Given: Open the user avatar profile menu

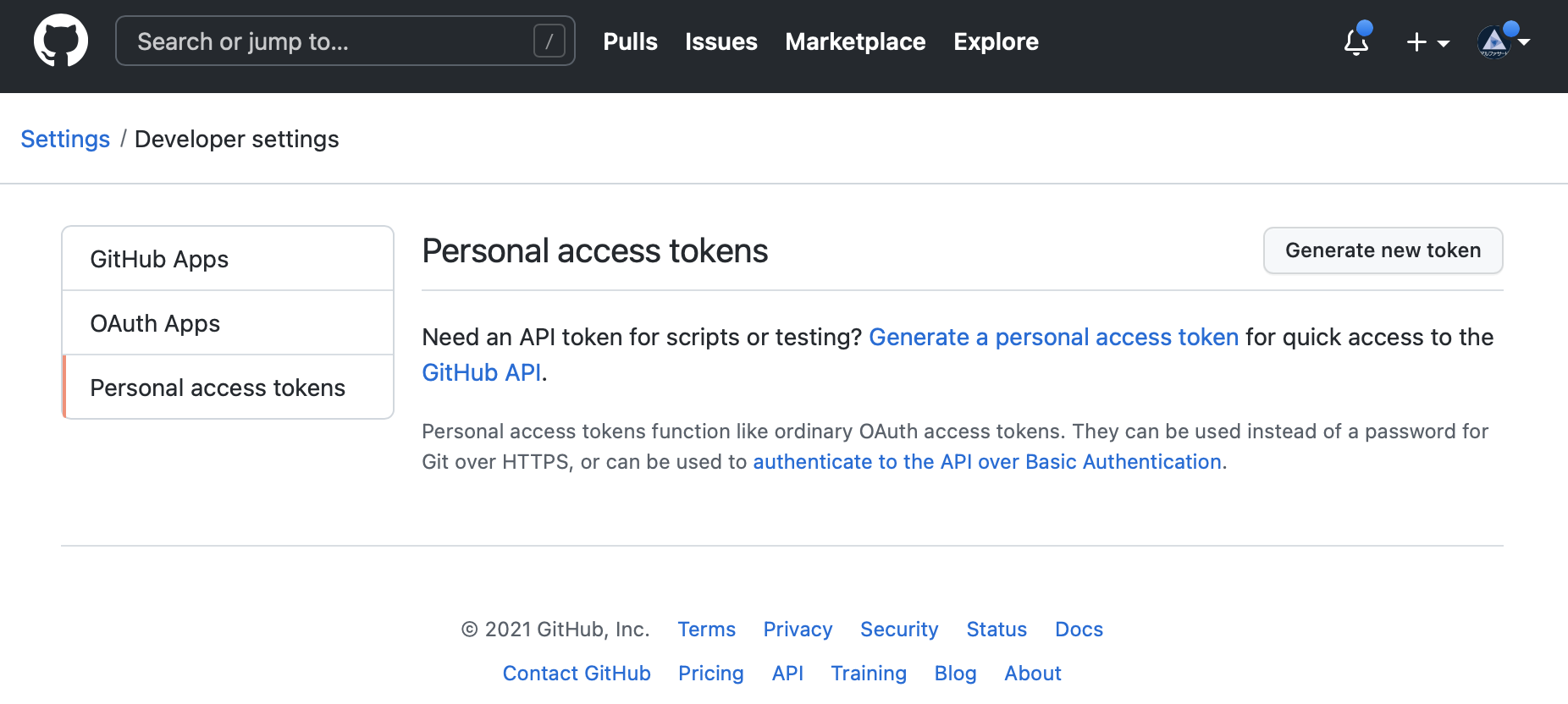Looking at the screenshot, I should point(1502,41).
